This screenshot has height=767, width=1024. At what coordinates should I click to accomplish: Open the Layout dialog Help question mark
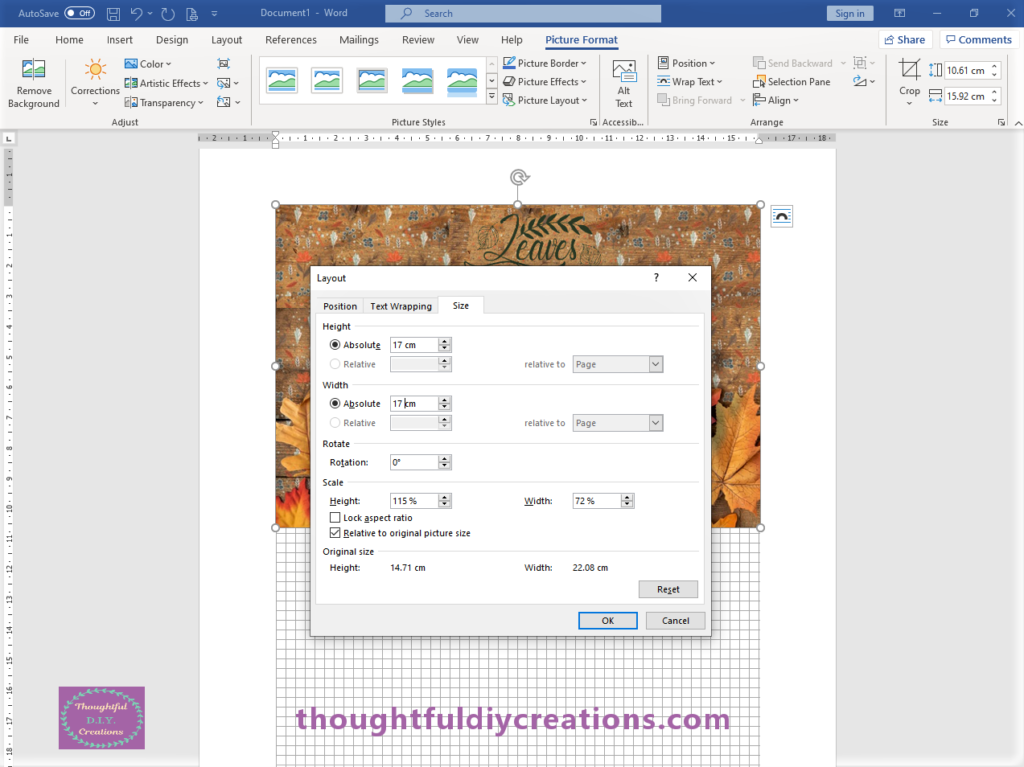tap(656, 278)
